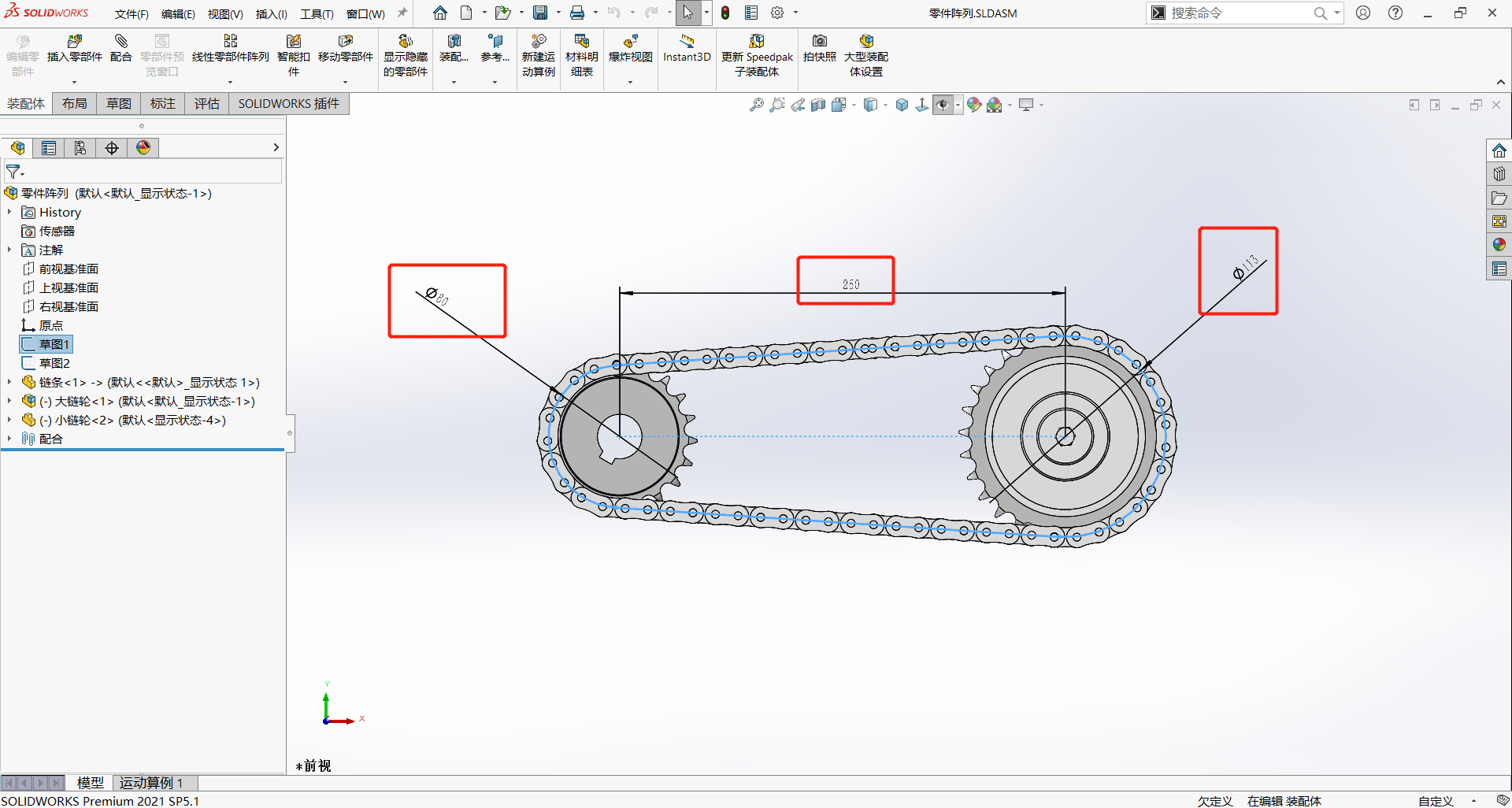Click the Zoom to Fit icon
The width and height of the screenshot is (1512, 808).
[757, 105]
